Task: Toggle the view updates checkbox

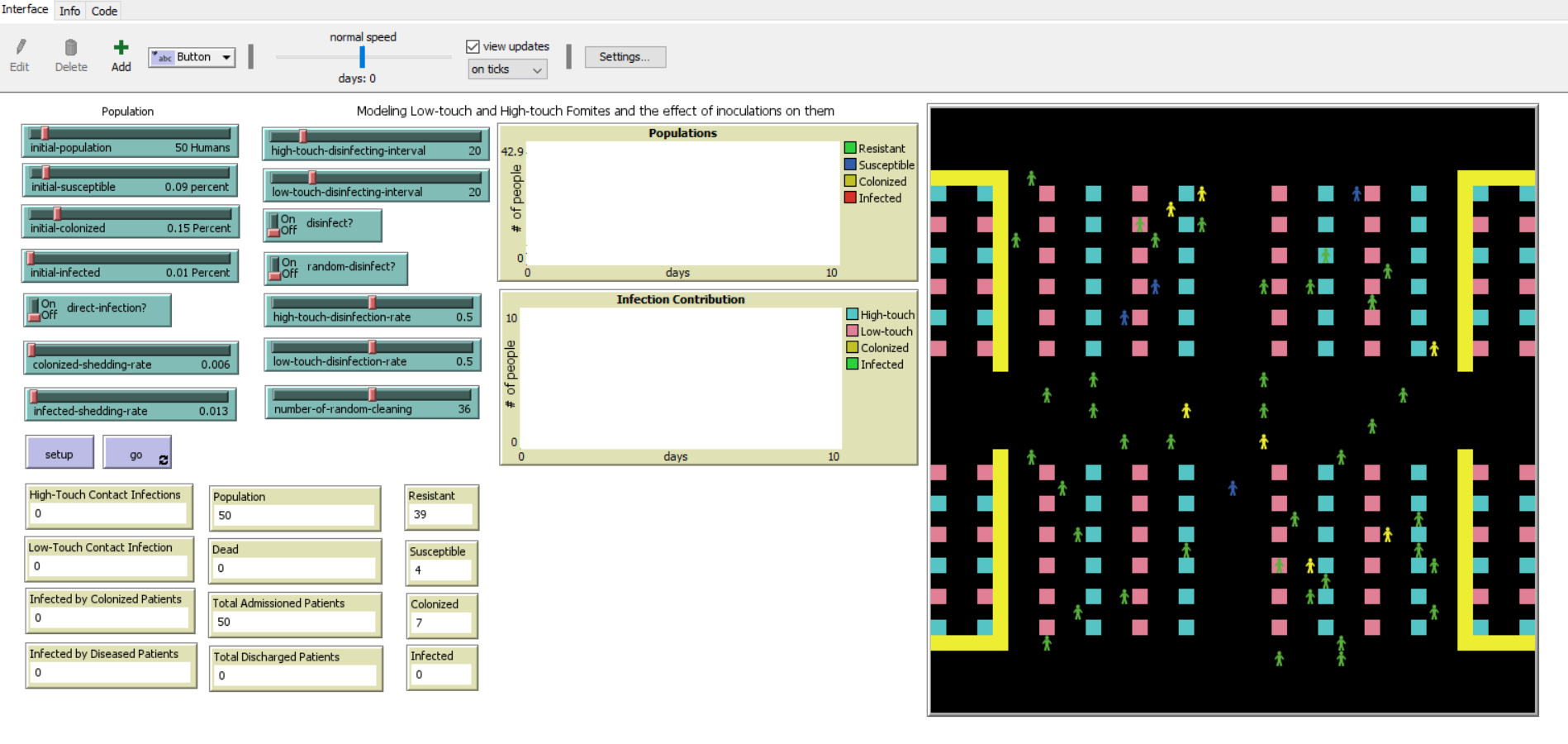Action: click(x=473, y=46)
